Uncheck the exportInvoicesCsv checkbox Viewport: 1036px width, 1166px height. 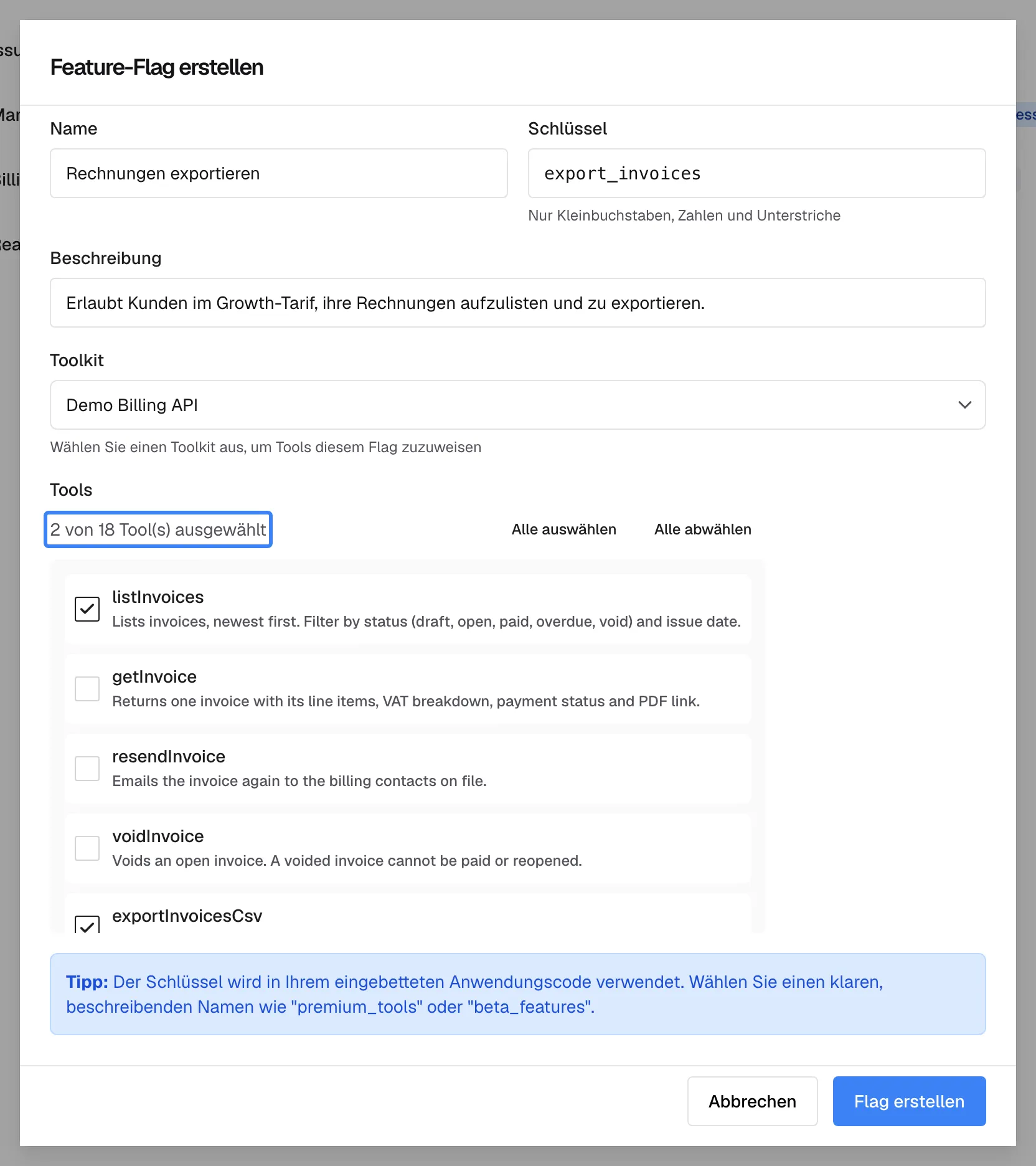pyautogui.click(x=87, y=924)
